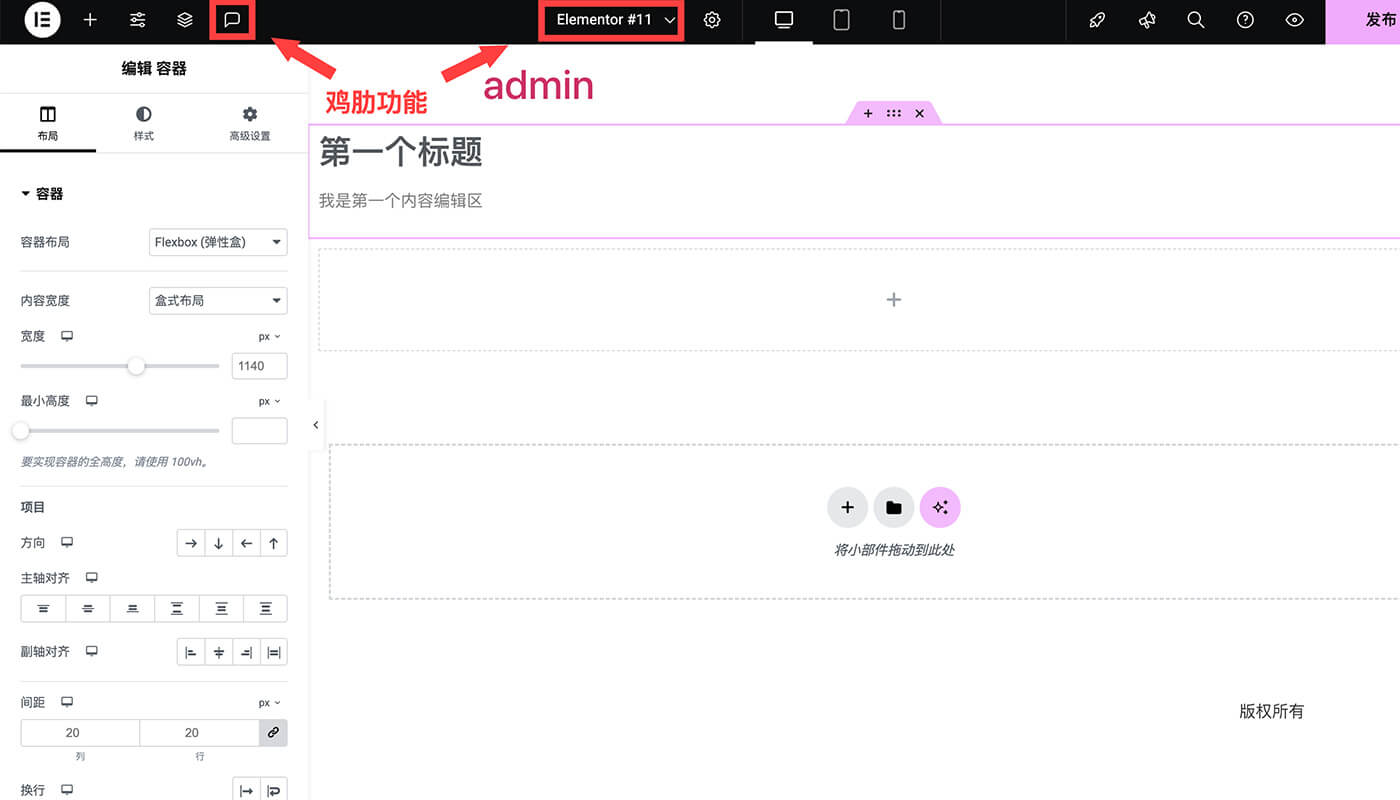The height and width of the screenshot is (800, 1400).
Task: Switch to mobile preview mode
Action: [899, 20]
